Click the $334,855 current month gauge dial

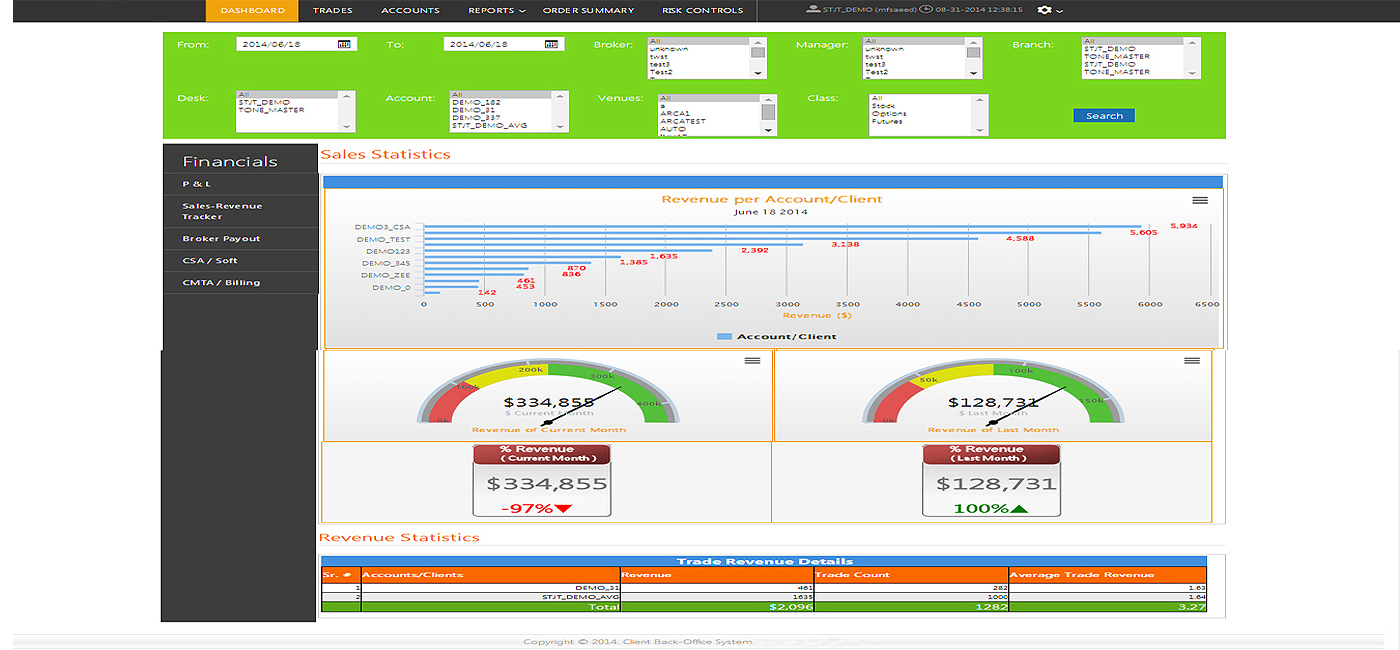pyautogui.click(x=548, y=393)
